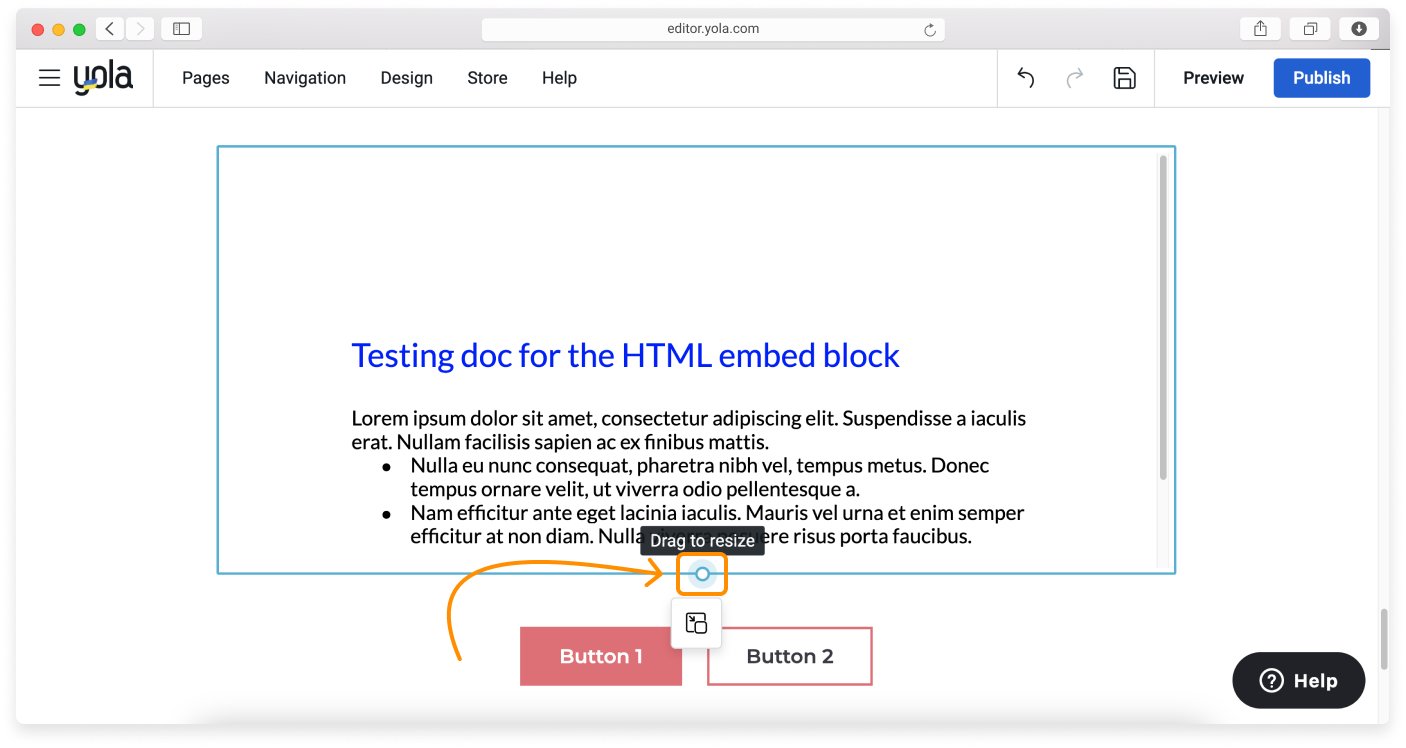Toggle the browser sidebar icon
This screenshot has height=748, width=1406.
[181, 28]
